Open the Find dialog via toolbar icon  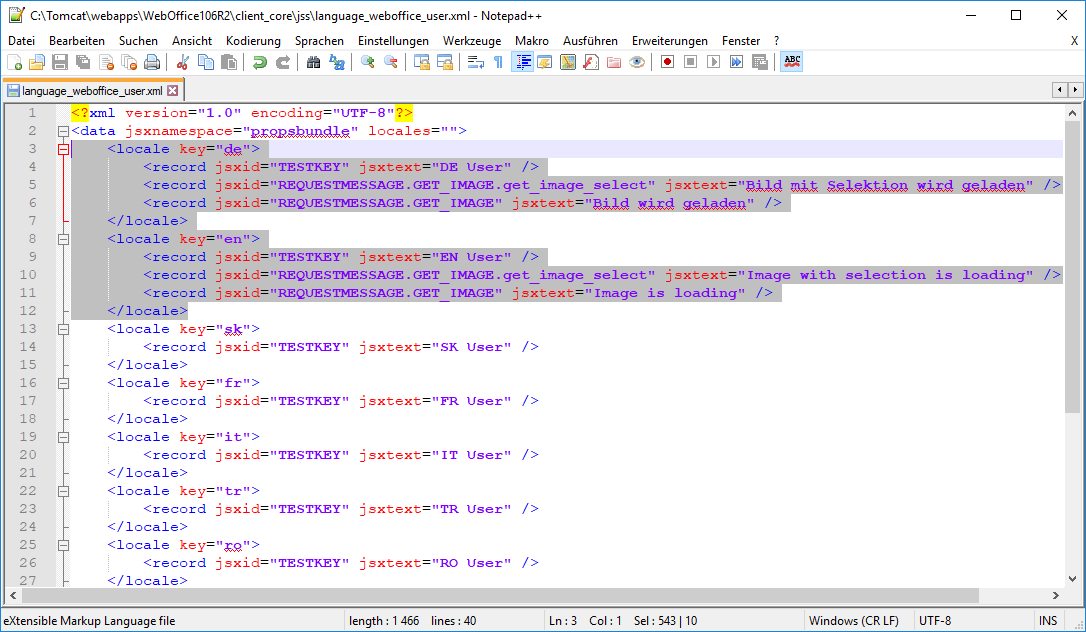pyautogui.click(x=313, y=61)
